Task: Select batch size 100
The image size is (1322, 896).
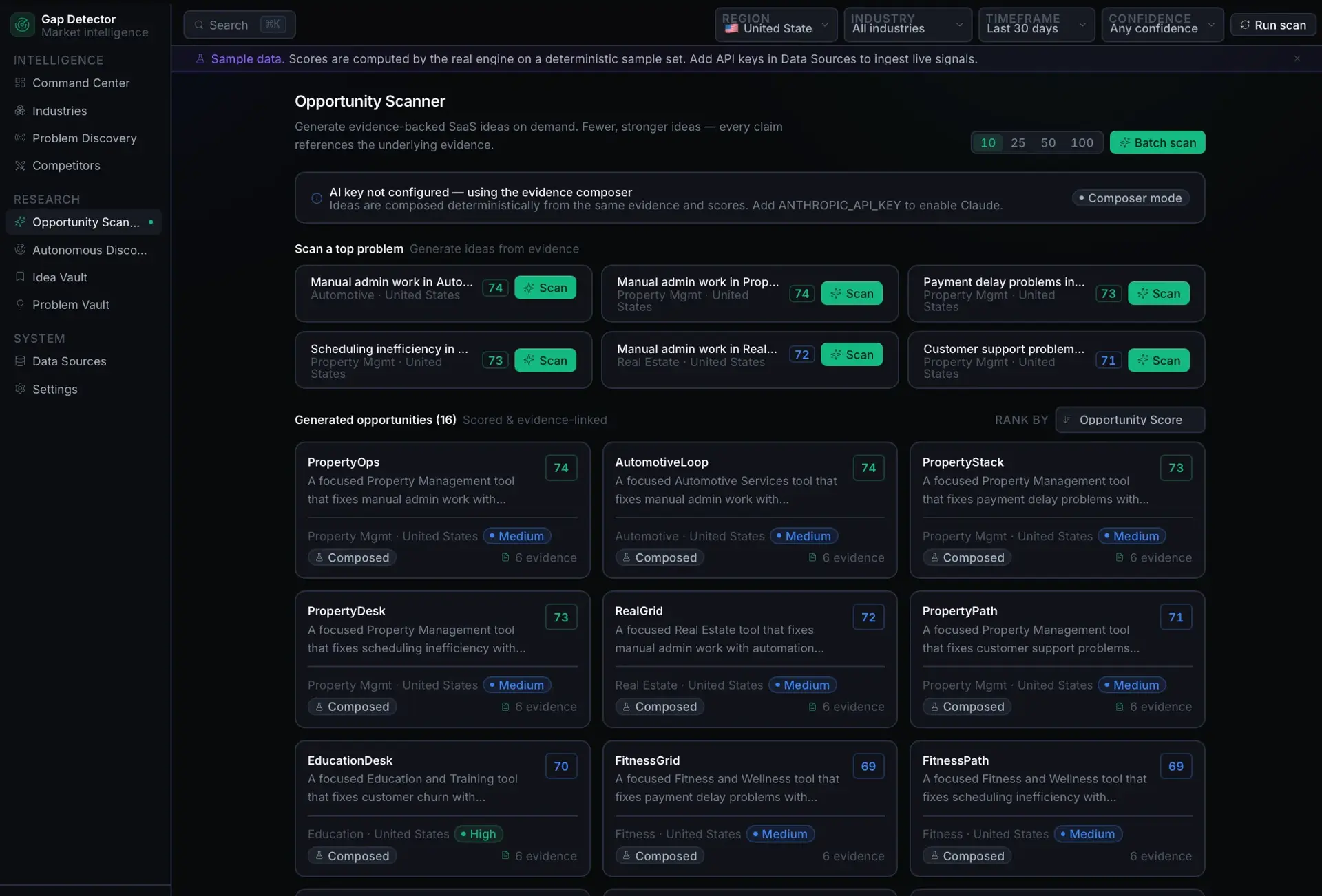Action: point(1082,142)
